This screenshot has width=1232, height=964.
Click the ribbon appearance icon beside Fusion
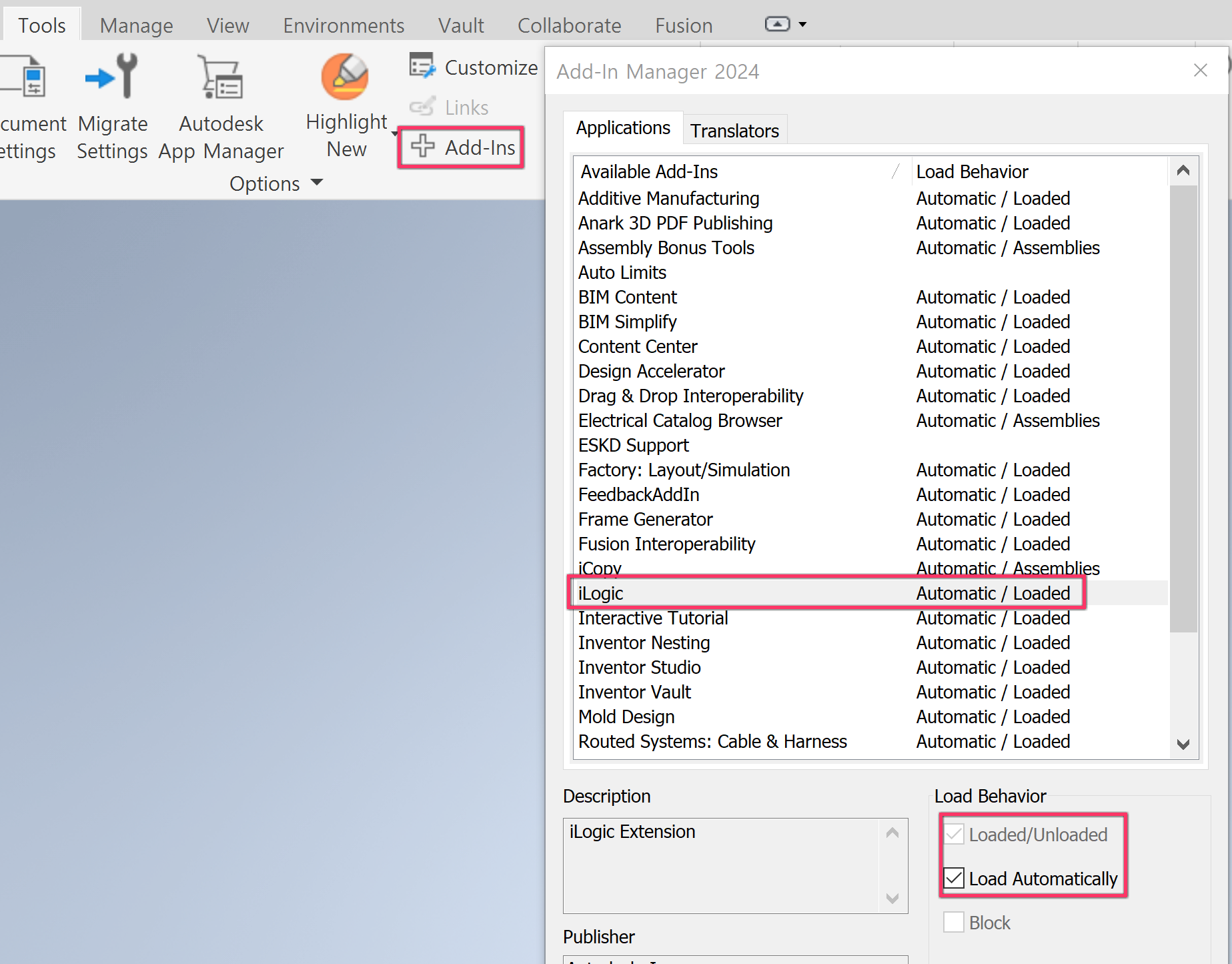point(777,24)
